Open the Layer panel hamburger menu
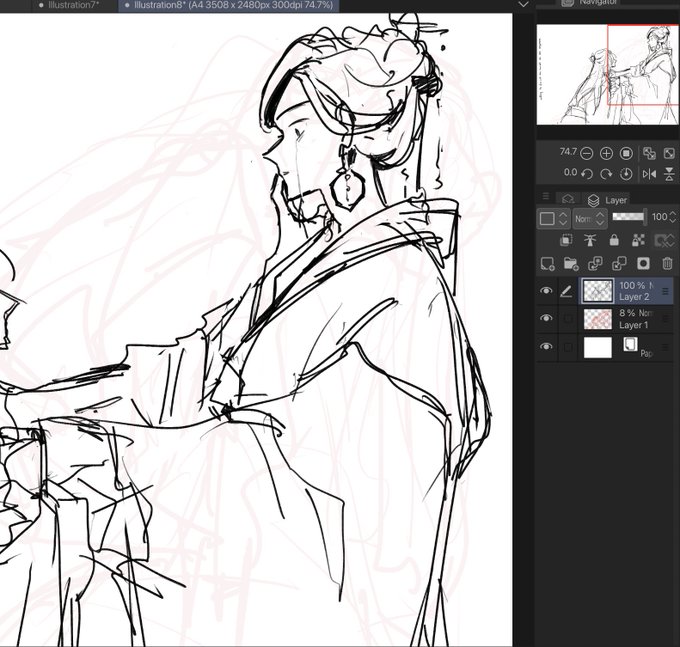Image resolution: width=680 pixels, height=647 pixels. coord(546,196)
